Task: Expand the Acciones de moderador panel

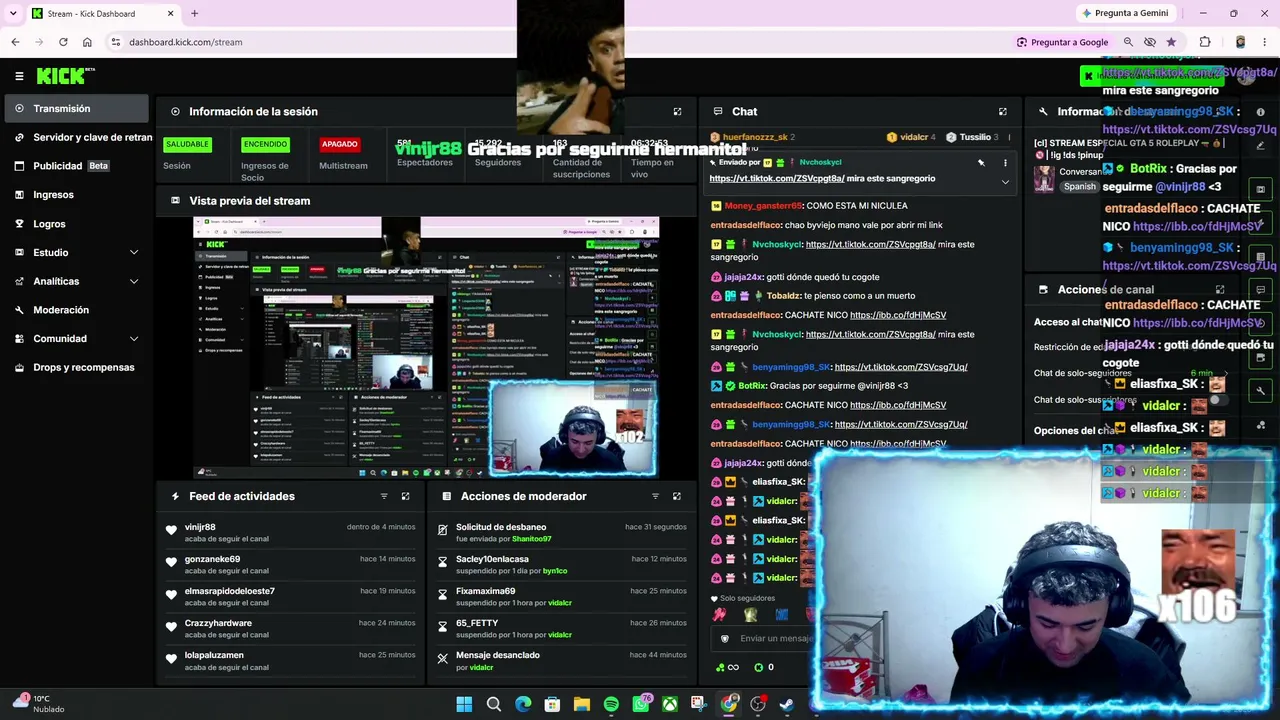Action: 677,496
